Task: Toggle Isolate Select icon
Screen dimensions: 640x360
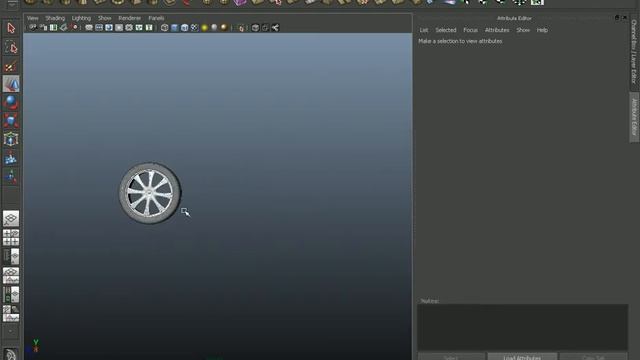Action: [x=241, y=27]
